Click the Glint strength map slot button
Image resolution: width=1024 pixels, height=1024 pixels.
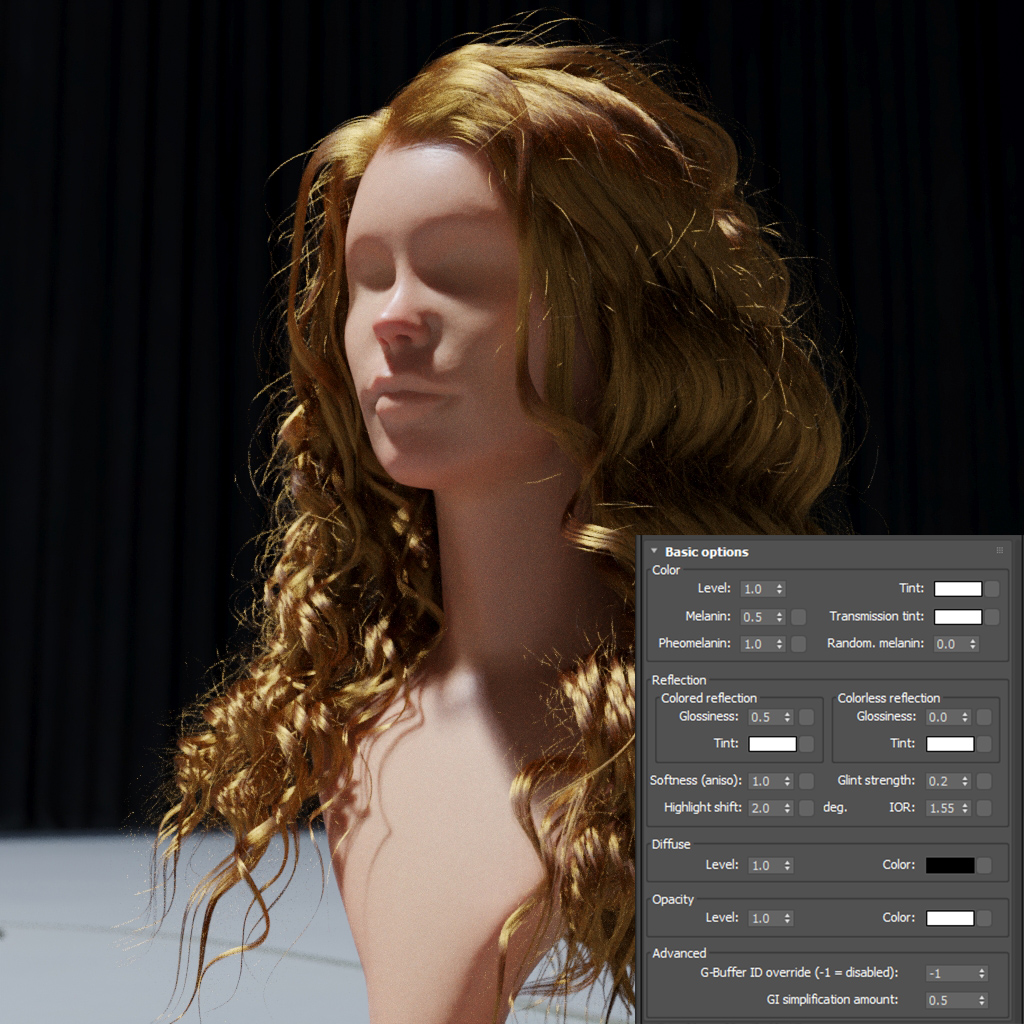tap(984, 780)
